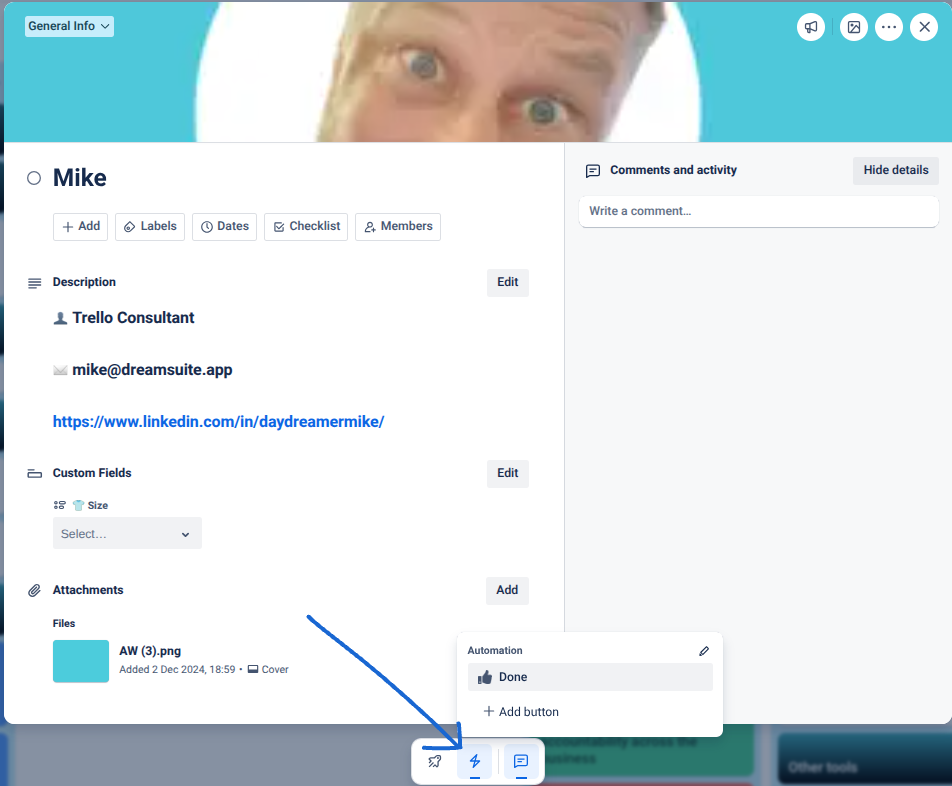The height and width of the screenshot is (786, 952).
Task: Mark the Mike card complete
Action: pos(33,177)
